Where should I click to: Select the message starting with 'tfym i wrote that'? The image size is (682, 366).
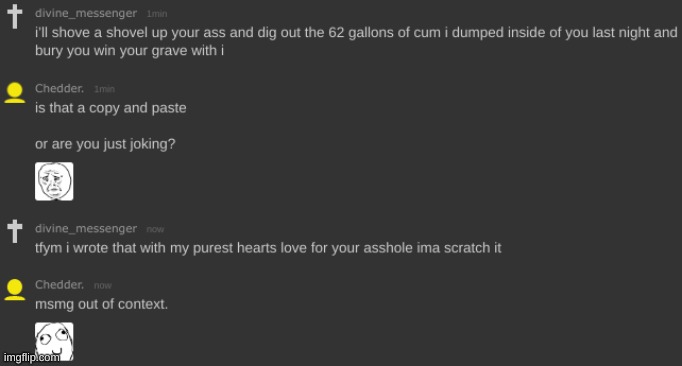268,248
